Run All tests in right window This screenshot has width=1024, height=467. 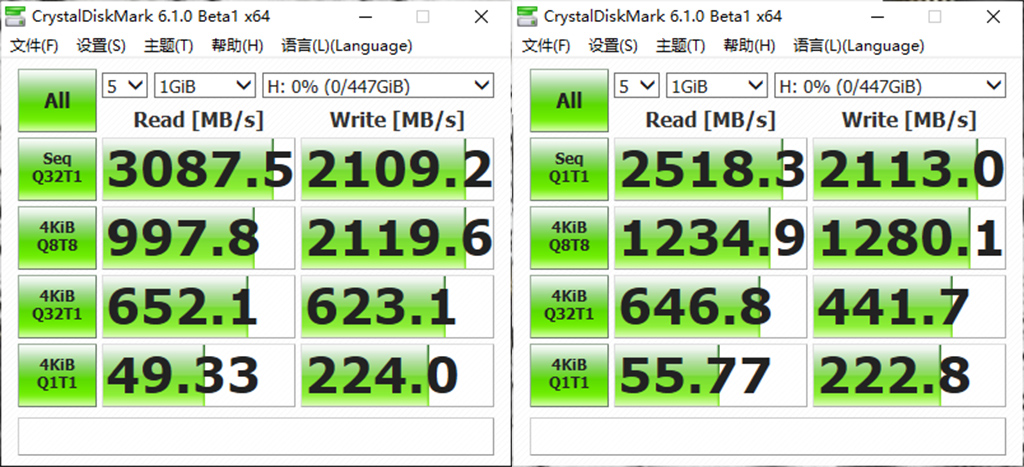pos(569,101)
